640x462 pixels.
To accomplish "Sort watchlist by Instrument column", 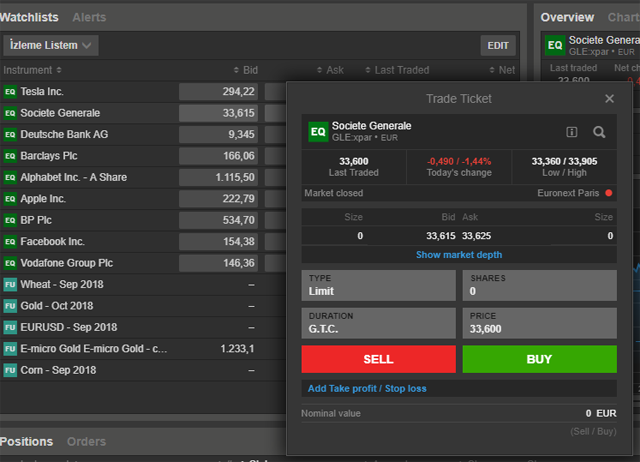I will 32,70.
